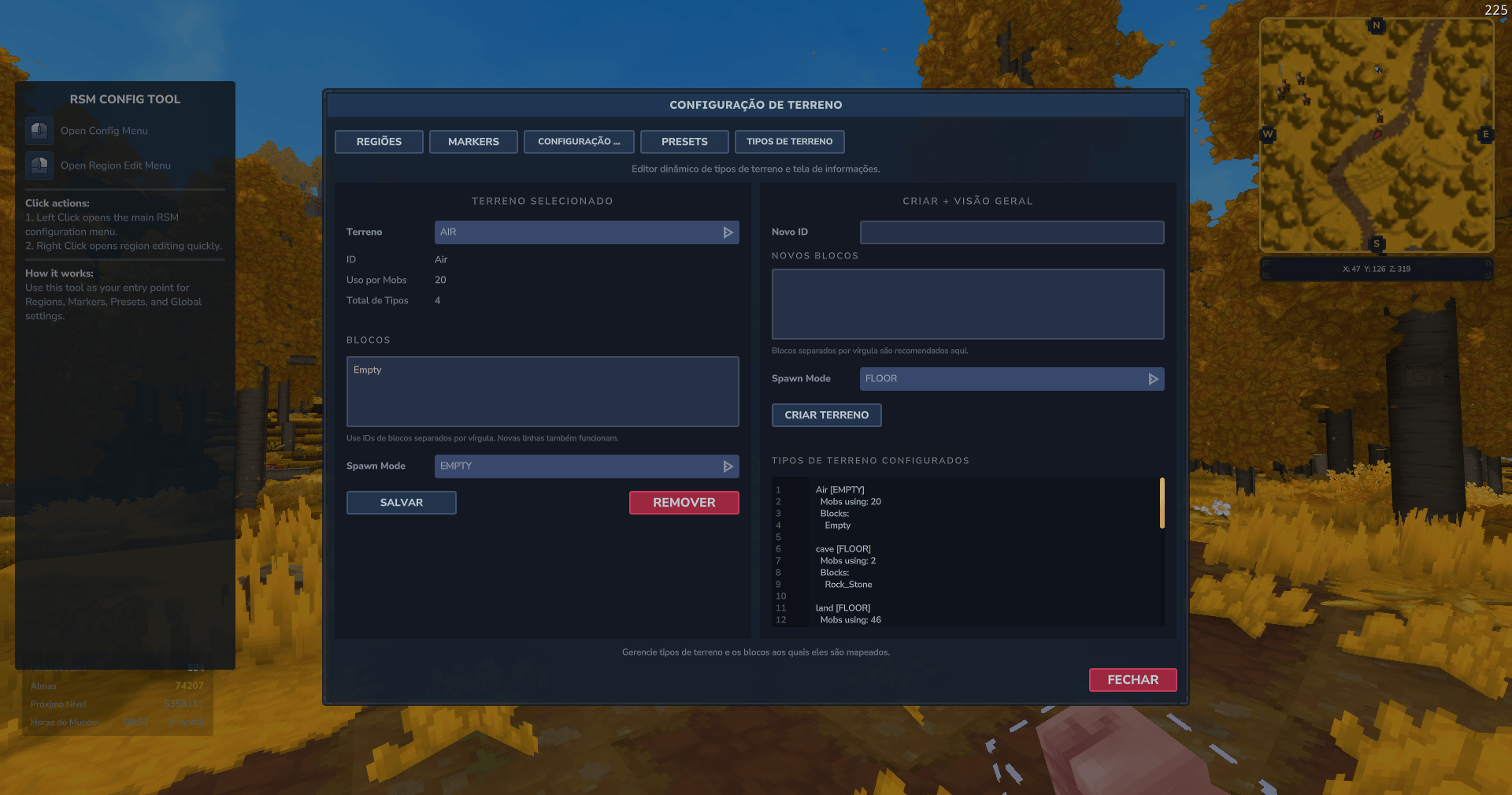Click the 'Mobs using: 2' line
The image size is (1512, 795).
(x=848, y=561)
